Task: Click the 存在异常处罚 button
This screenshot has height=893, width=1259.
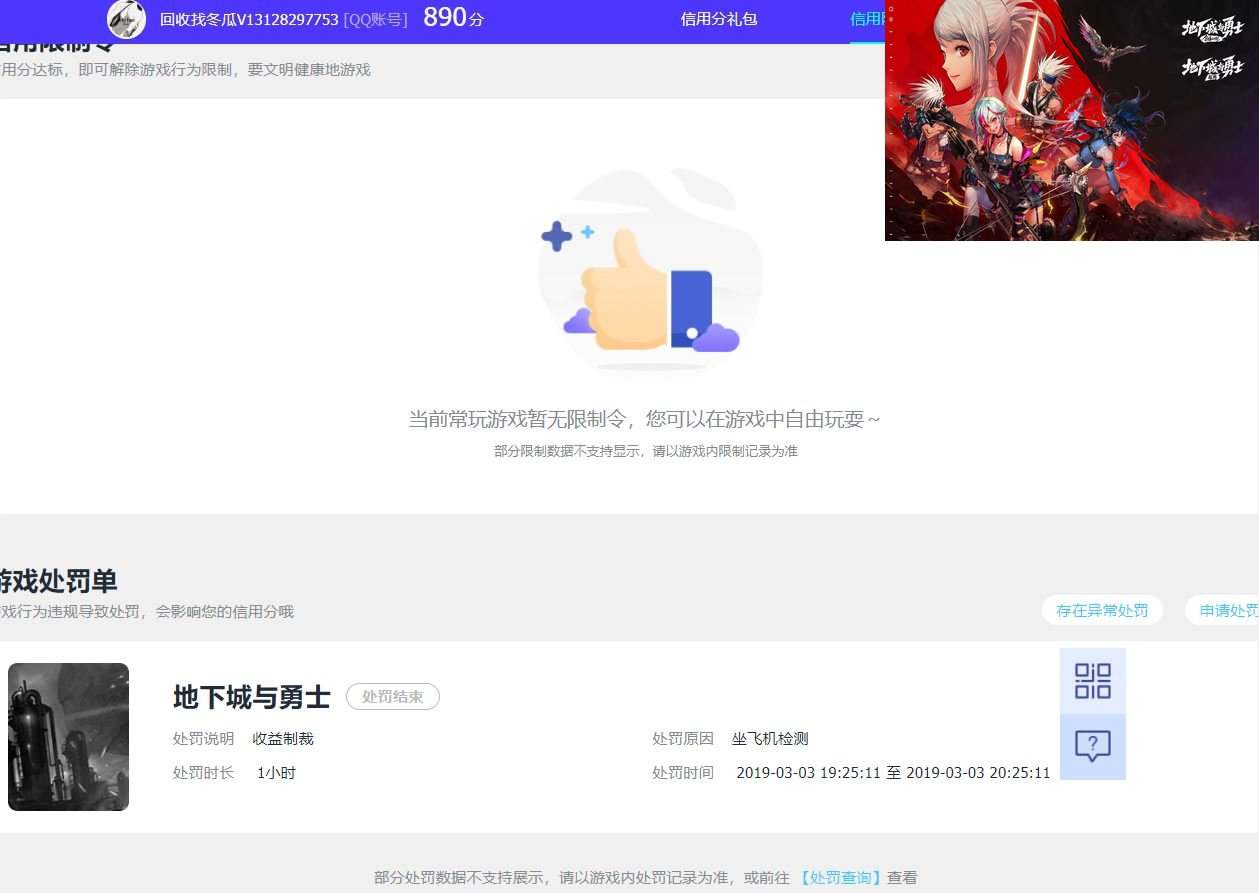Action: click(1102, 610)
